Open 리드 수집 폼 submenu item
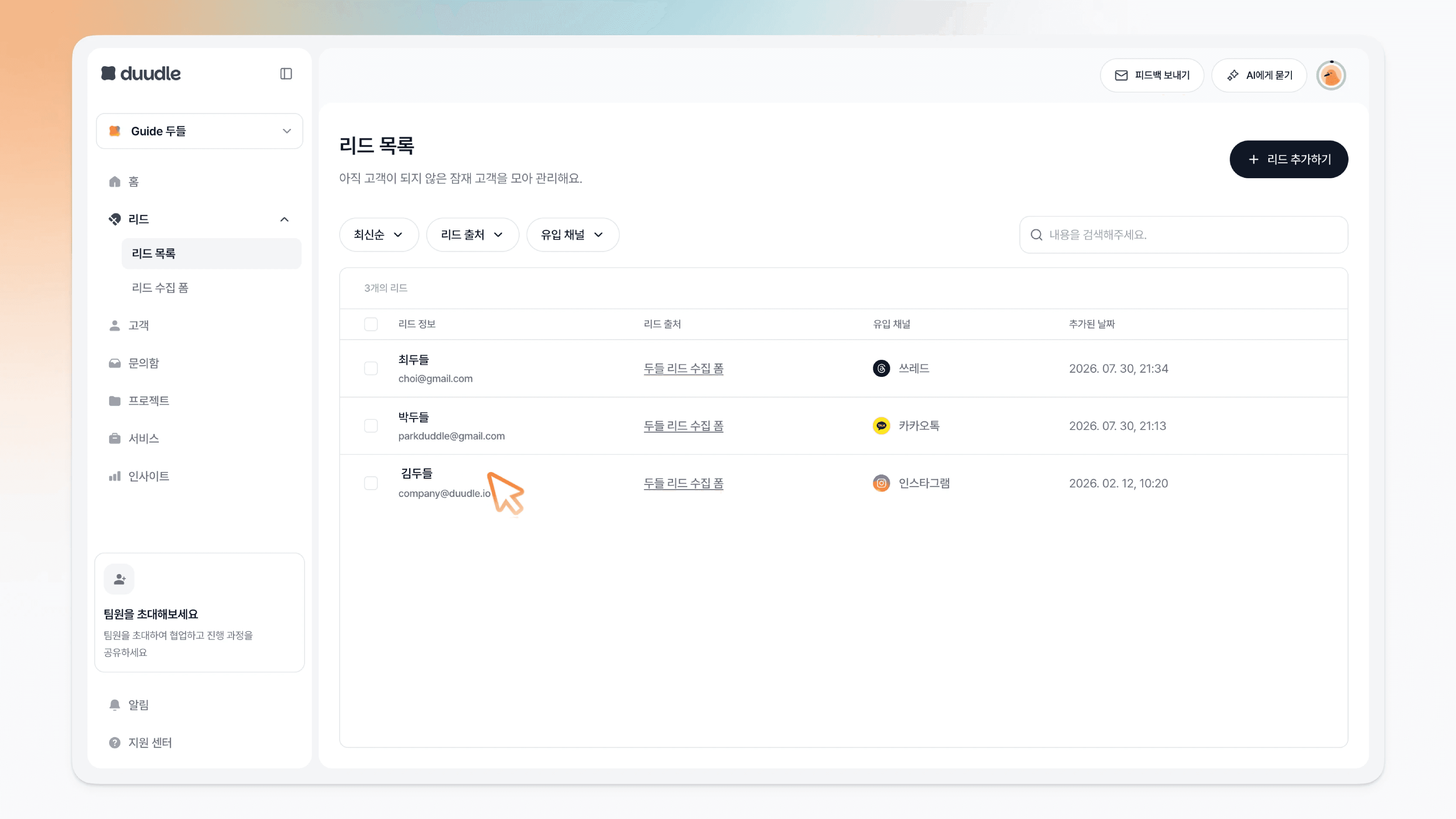The height and width of the screenshot is (819, 1456). [x=160, y=288]
